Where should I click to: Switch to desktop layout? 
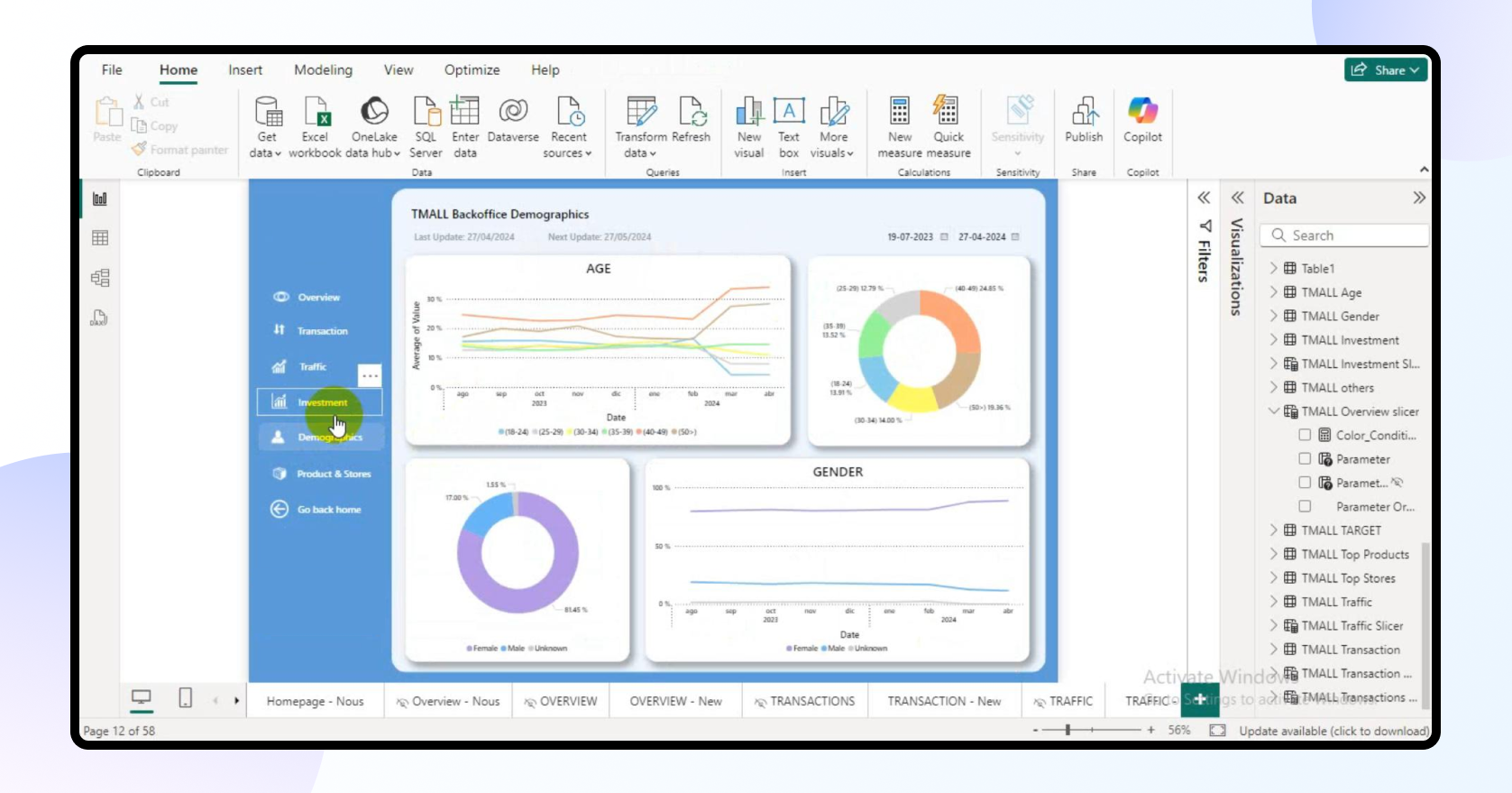pyautogui.click(x=142, y=698)
